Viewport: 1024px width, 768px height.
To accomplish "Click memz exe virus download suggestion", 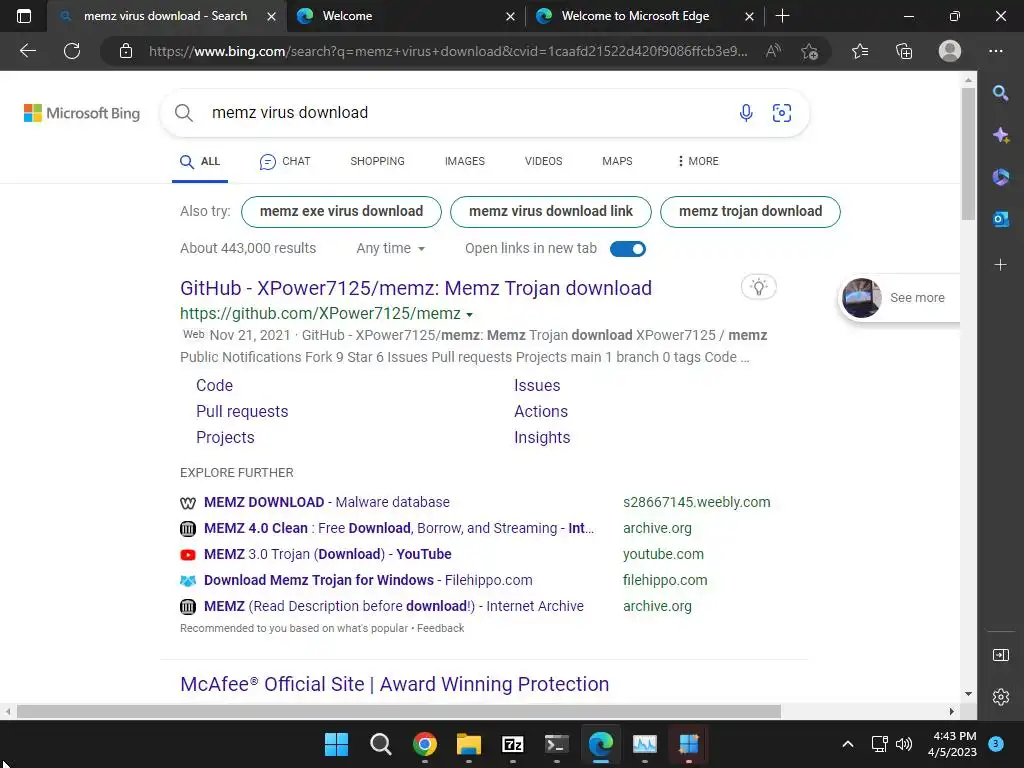I will 342,212.
